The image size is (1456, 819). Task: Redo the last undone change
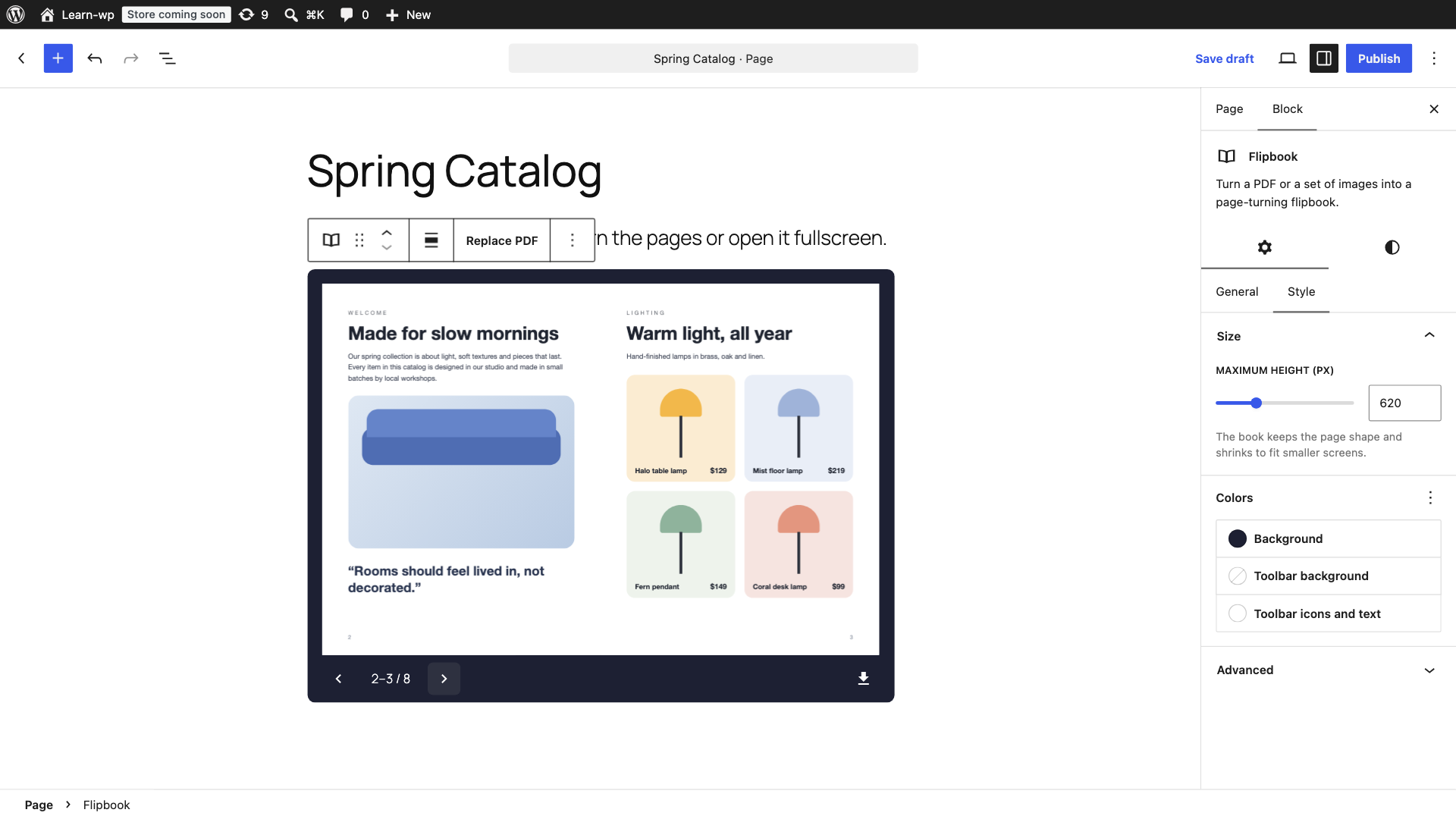click(x=131, y=58)
